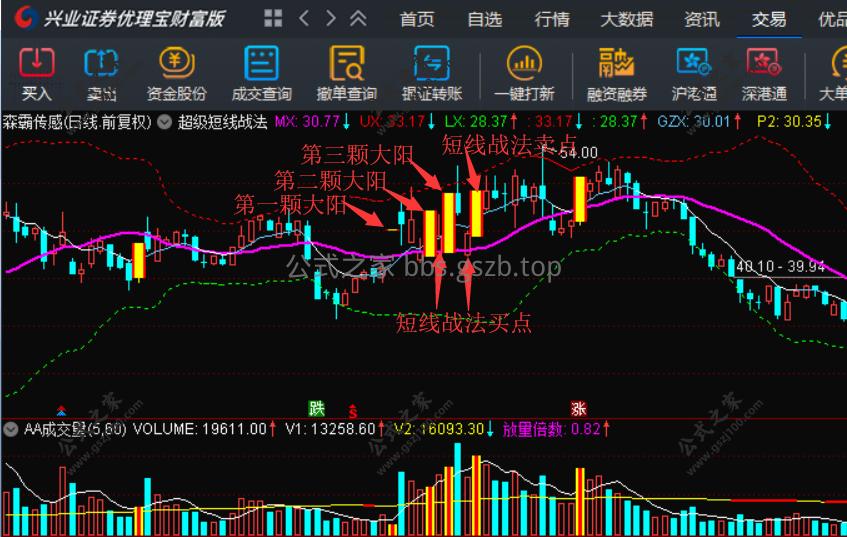
Task: Click the green 跌 marker
Action: point(317,408)
